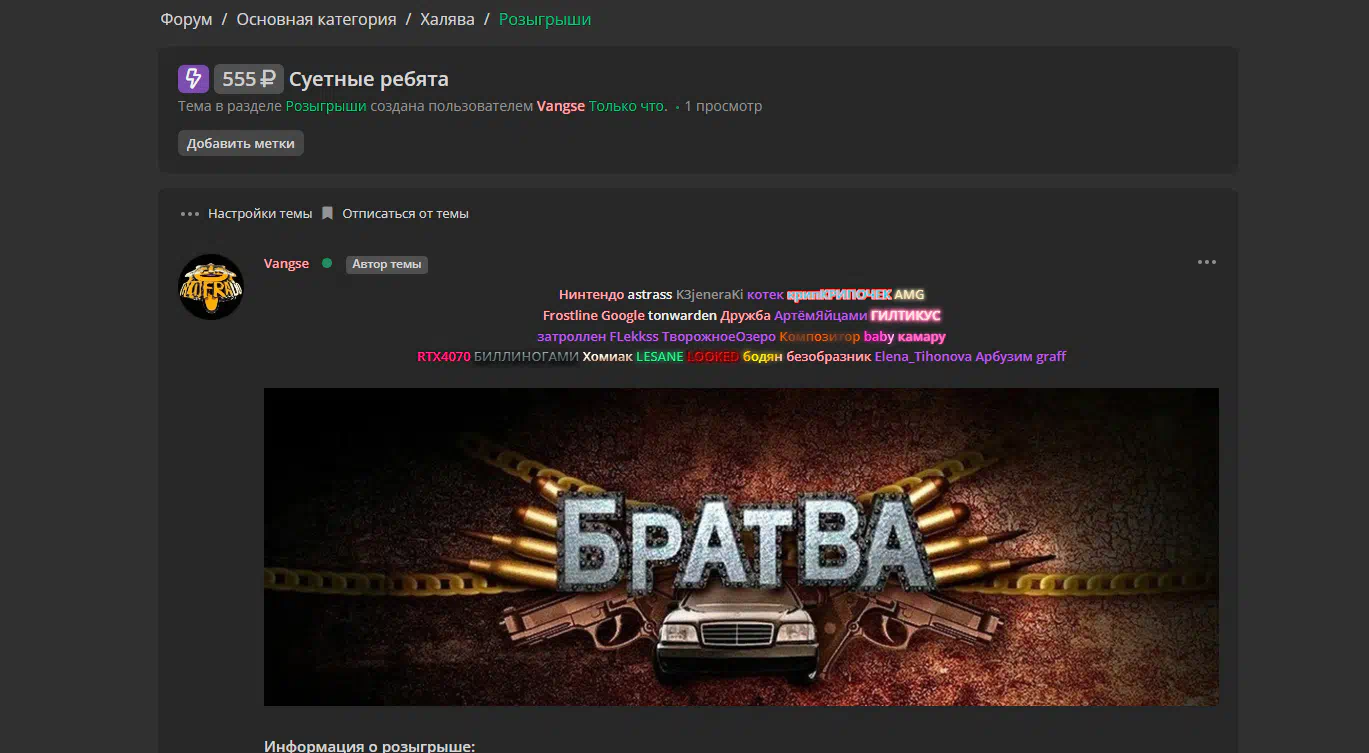1369x753 pixels.
Task: Open the three-dot post options menu
Action: click(1207, 262)
